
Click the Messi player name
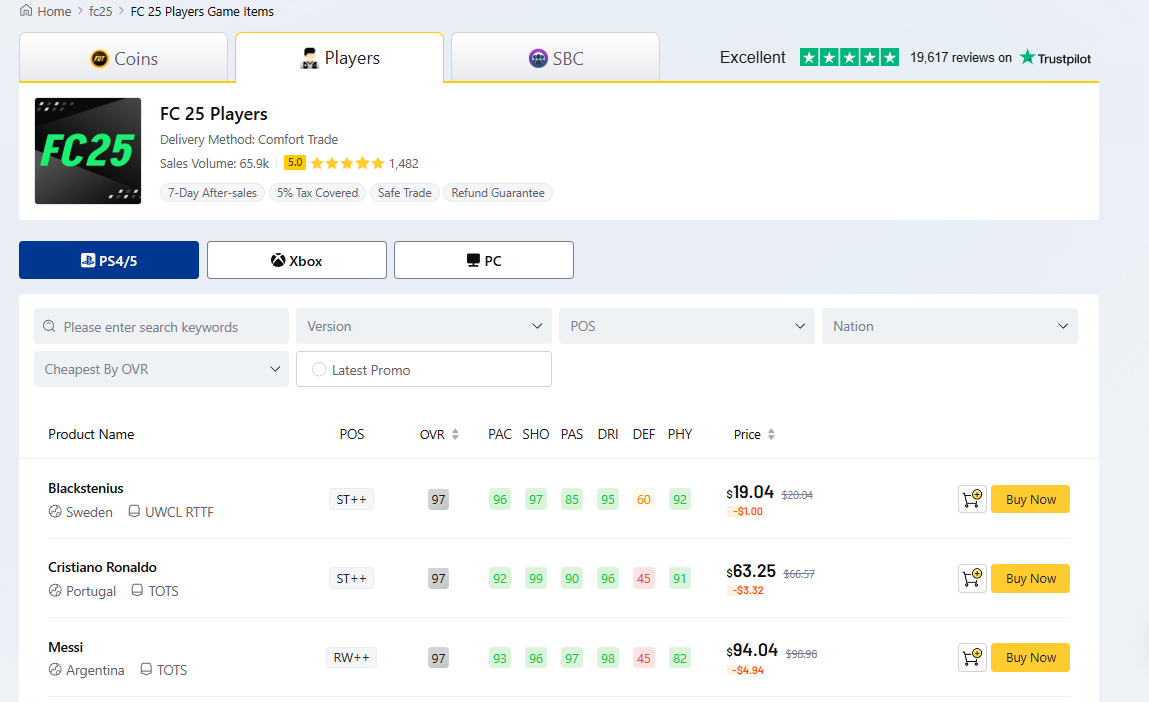[65, 647]
